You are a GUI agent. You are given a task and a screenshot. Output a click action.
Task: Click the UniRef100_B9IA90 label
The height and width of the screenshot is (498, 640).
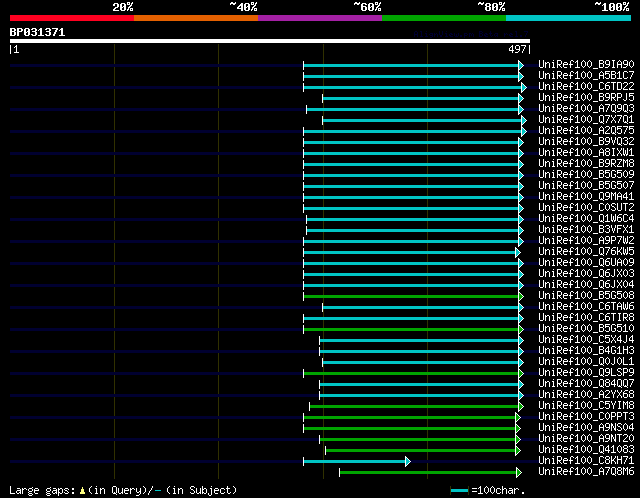pyautogui.click(x=586, y=64)
